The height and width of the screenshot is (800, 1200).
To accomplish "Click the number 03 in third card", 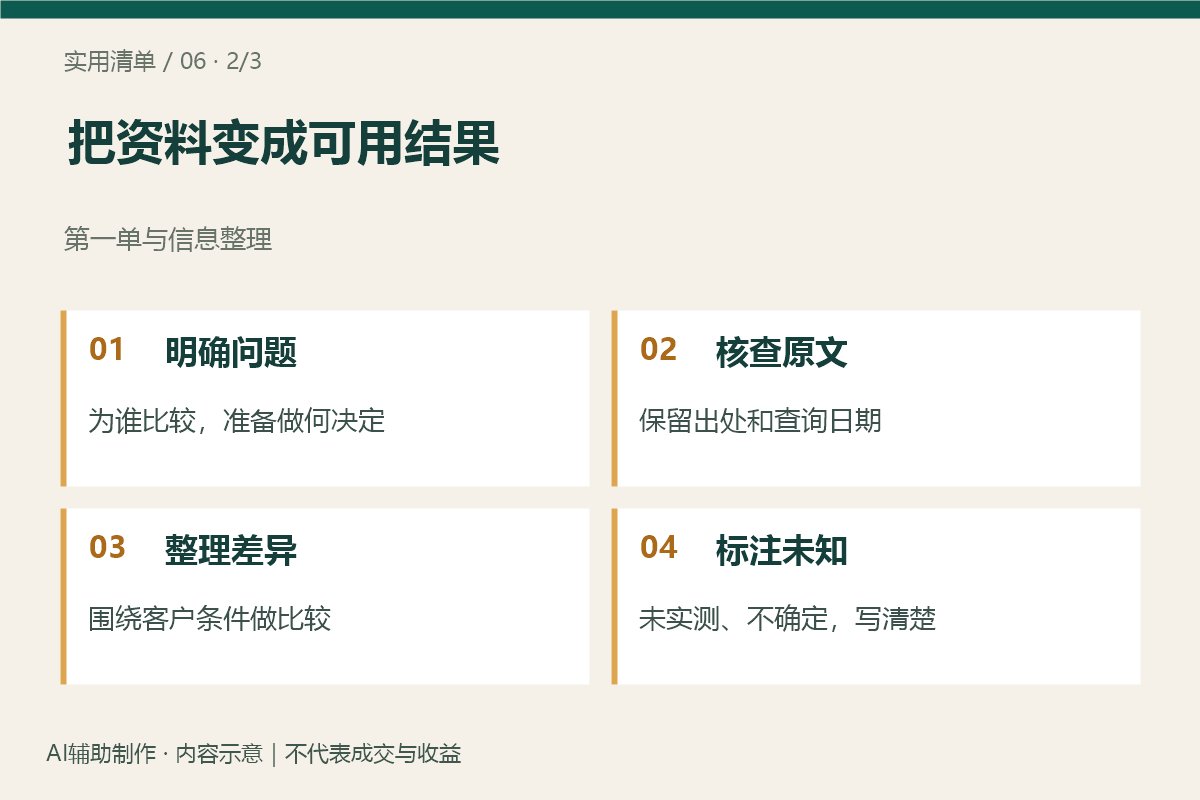I will tap(107, 548).
